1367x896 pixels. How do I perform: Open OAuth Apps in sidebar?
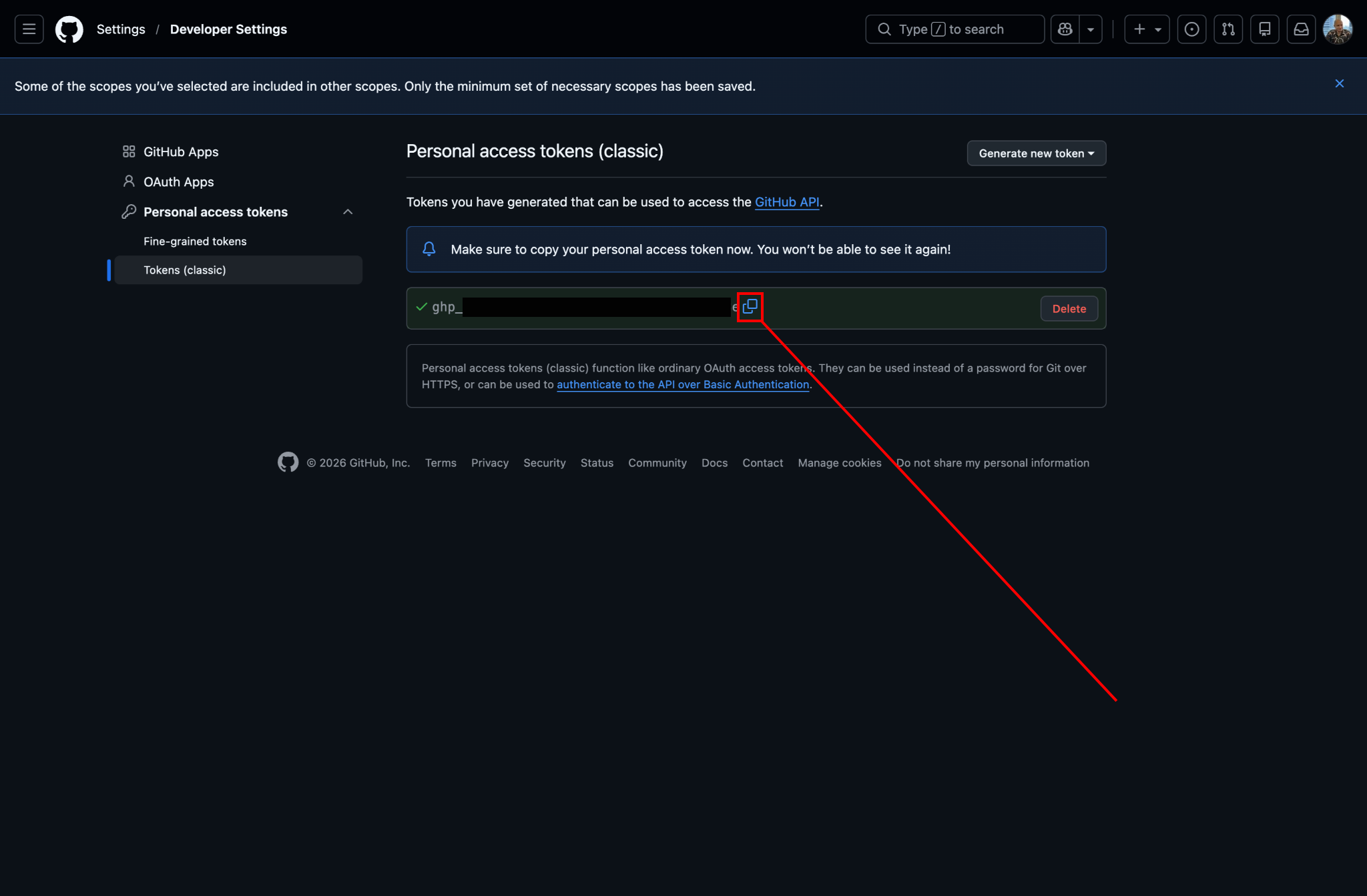tap(238, 182)
